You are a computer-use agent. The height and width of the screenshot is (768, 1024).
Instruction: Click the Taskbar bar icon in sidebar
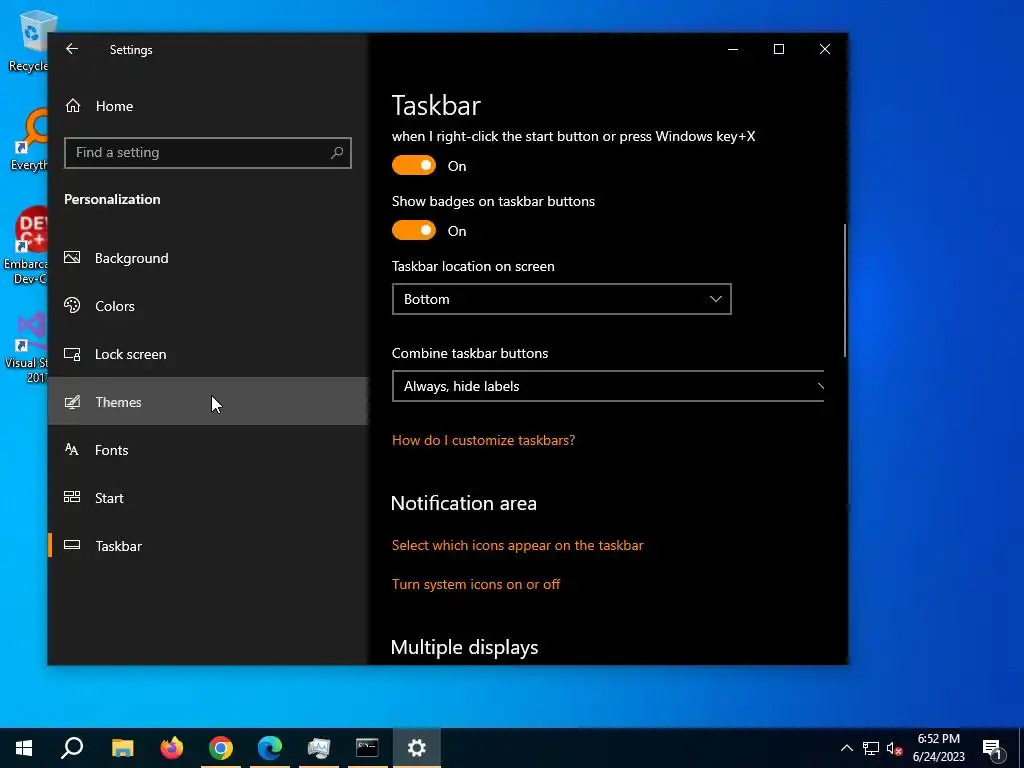click(x=72, y=545)
